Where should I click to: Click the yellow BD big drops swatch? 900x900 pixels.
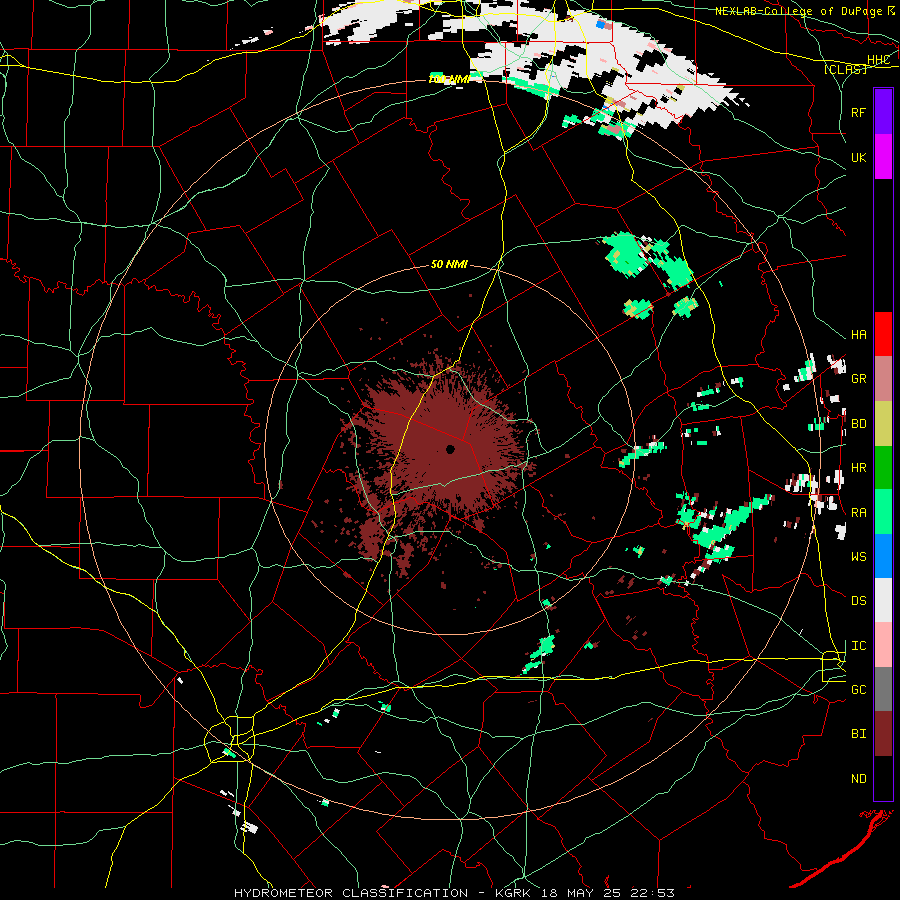pos(883,423)
